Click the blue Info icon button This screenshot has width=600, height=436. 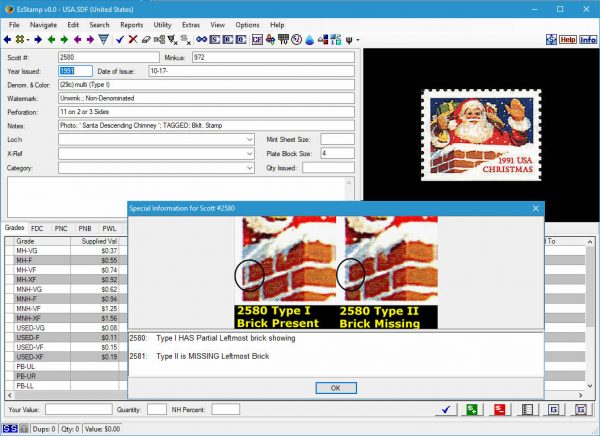(x=587, y=39)
